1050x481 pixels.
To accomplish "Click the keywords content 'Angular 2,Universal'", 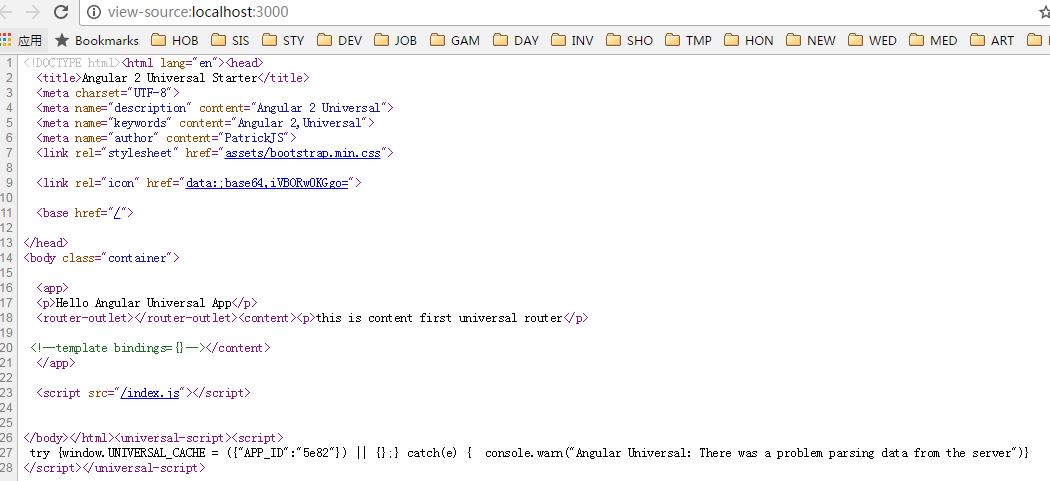I will tap(299, 123).
